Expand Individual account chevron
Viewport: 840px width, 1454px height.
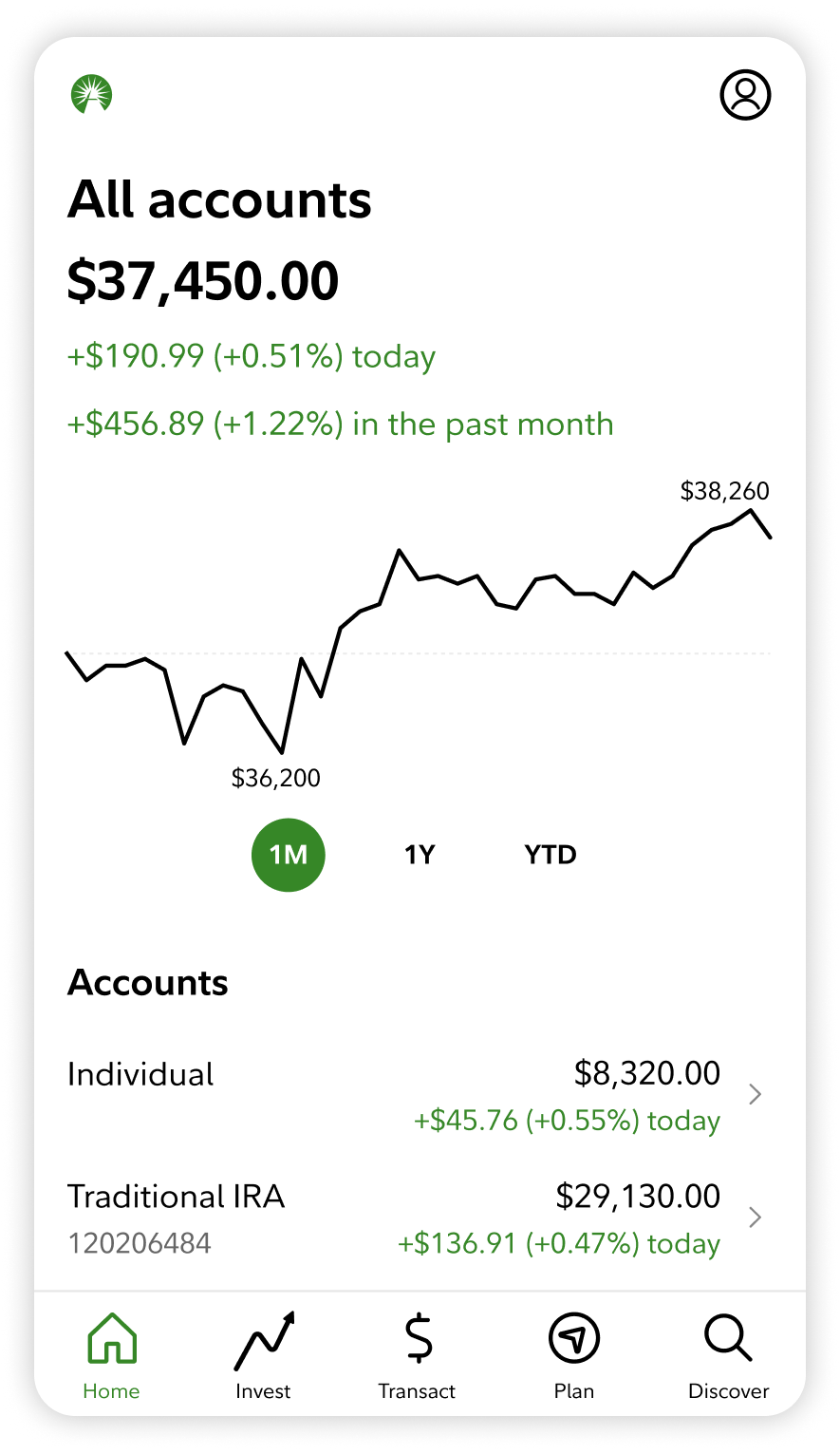(756, 1095)
